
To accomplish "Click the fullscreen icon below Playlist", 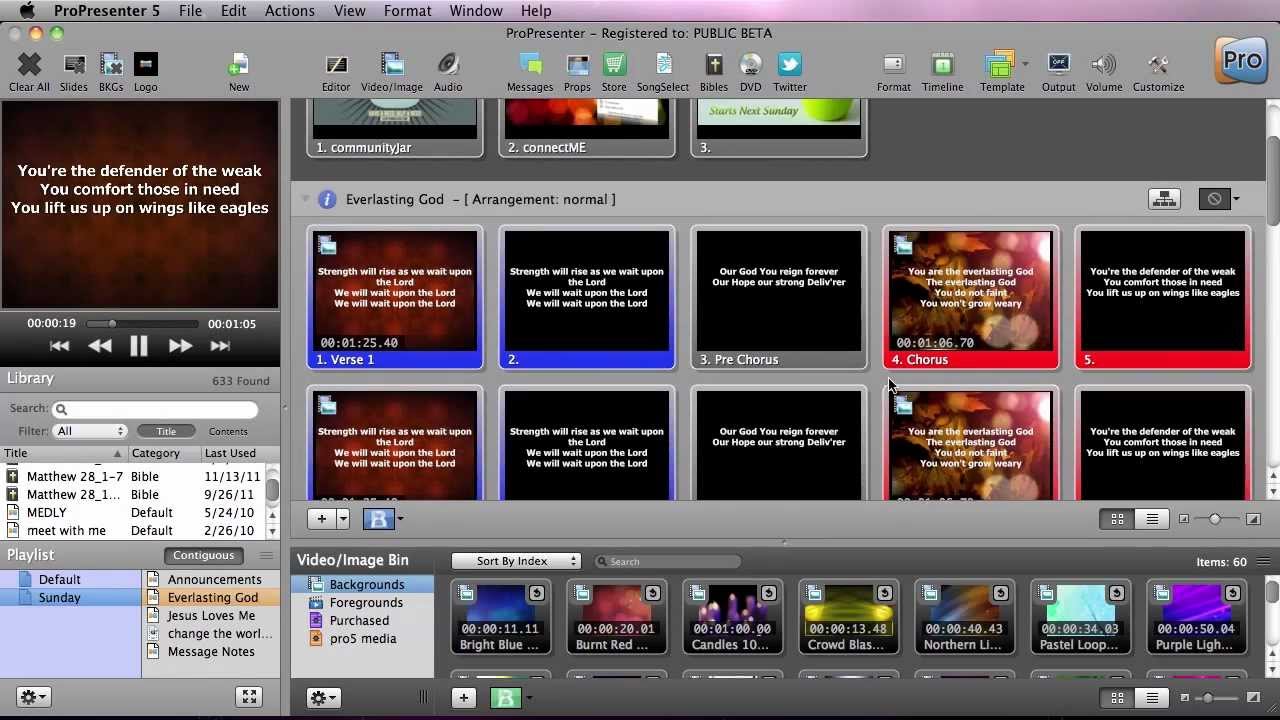I will pyautogui.click(x=249, y=697).
